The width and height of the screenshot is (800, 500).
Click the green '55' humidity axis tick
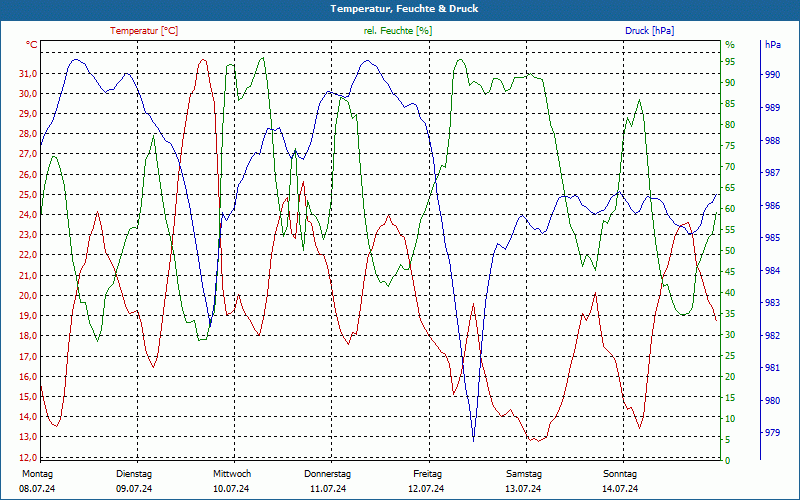tap(730, 230)
